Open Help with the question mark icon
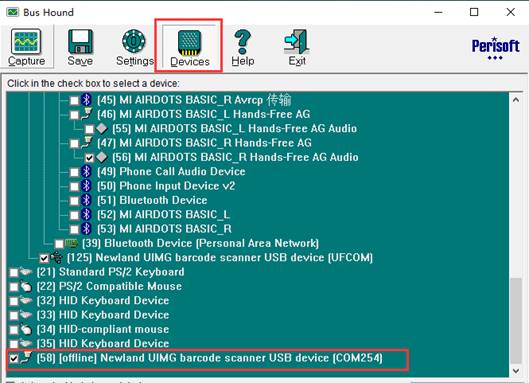Image resolution: width=529 pixels, height=383 pixels. (x=243, y=47)
